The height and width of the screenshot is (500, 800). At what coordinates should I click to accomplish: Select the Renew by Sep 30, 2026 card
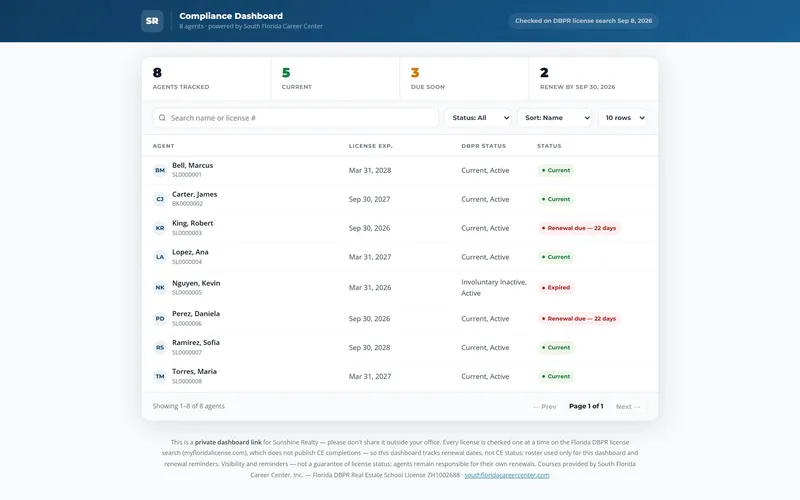(594, 79)
